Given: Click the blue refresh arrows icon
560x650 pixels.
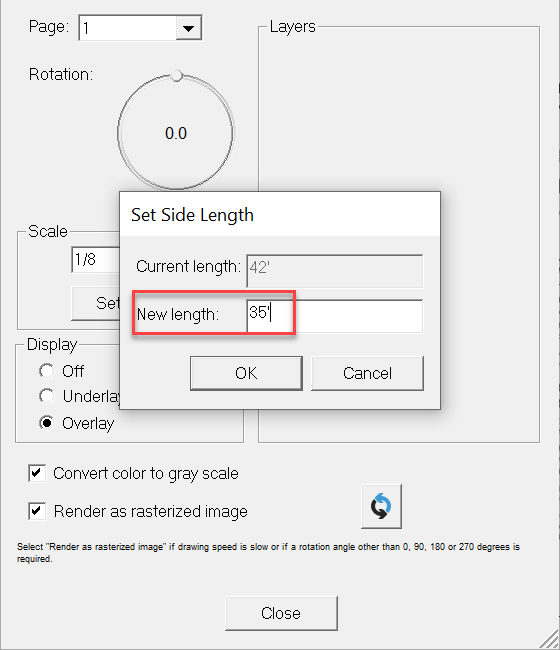Looking at the screenshot, I should 381,506.
